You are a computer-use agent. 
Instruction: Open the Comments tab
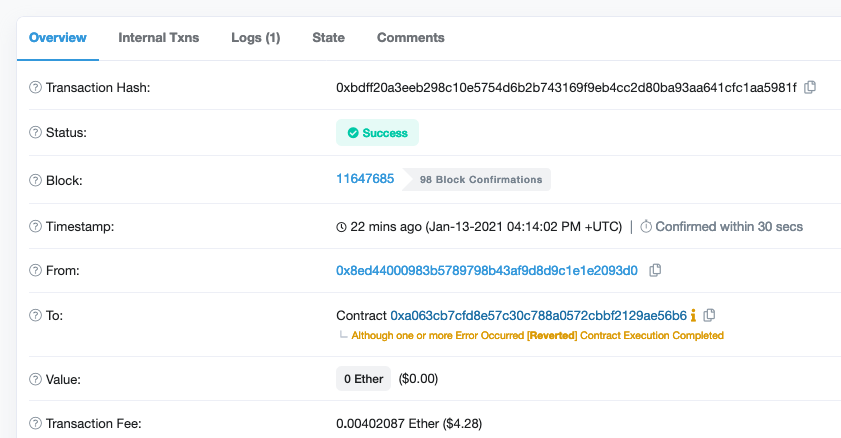coord(411,38)
